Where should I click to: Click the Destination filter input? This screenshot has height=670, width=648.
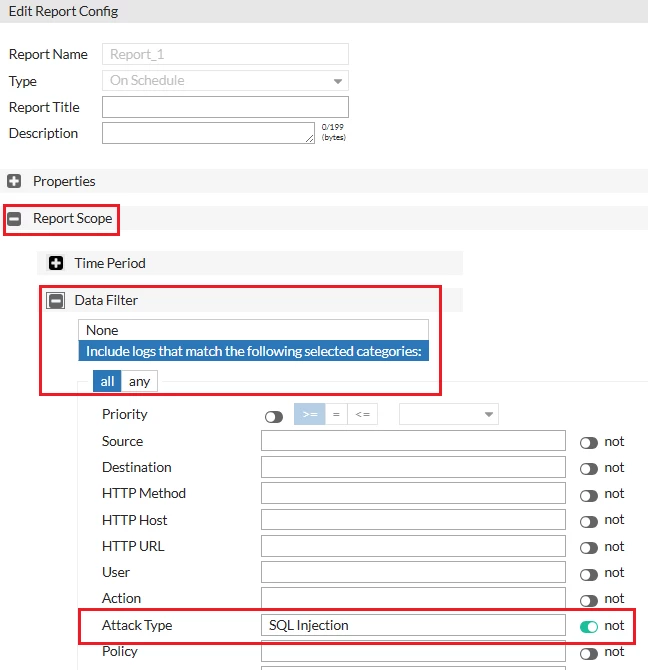pyautogui.click(x=413, y=467)
